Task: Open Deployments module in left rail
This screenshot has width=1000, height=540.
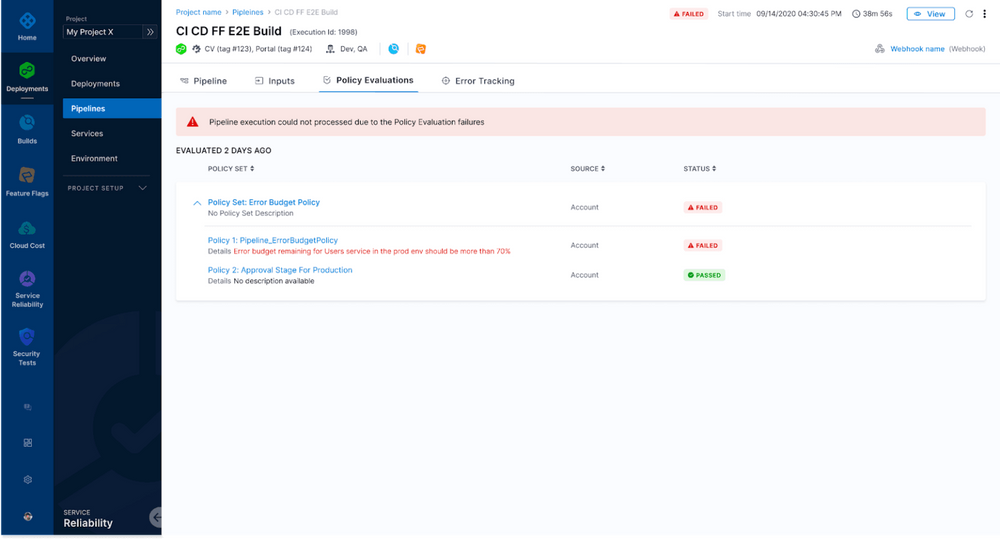Action: coord(27,77)
